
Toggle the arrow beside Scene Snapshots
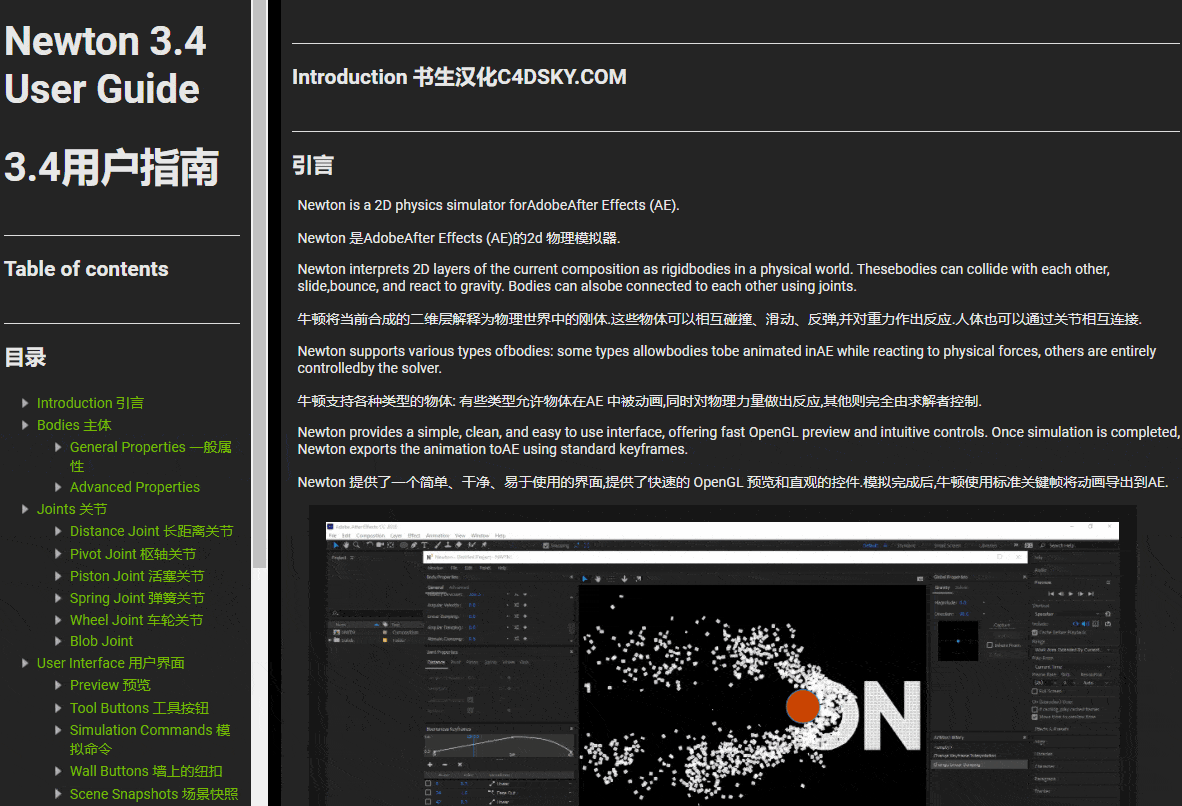(58, 794)
